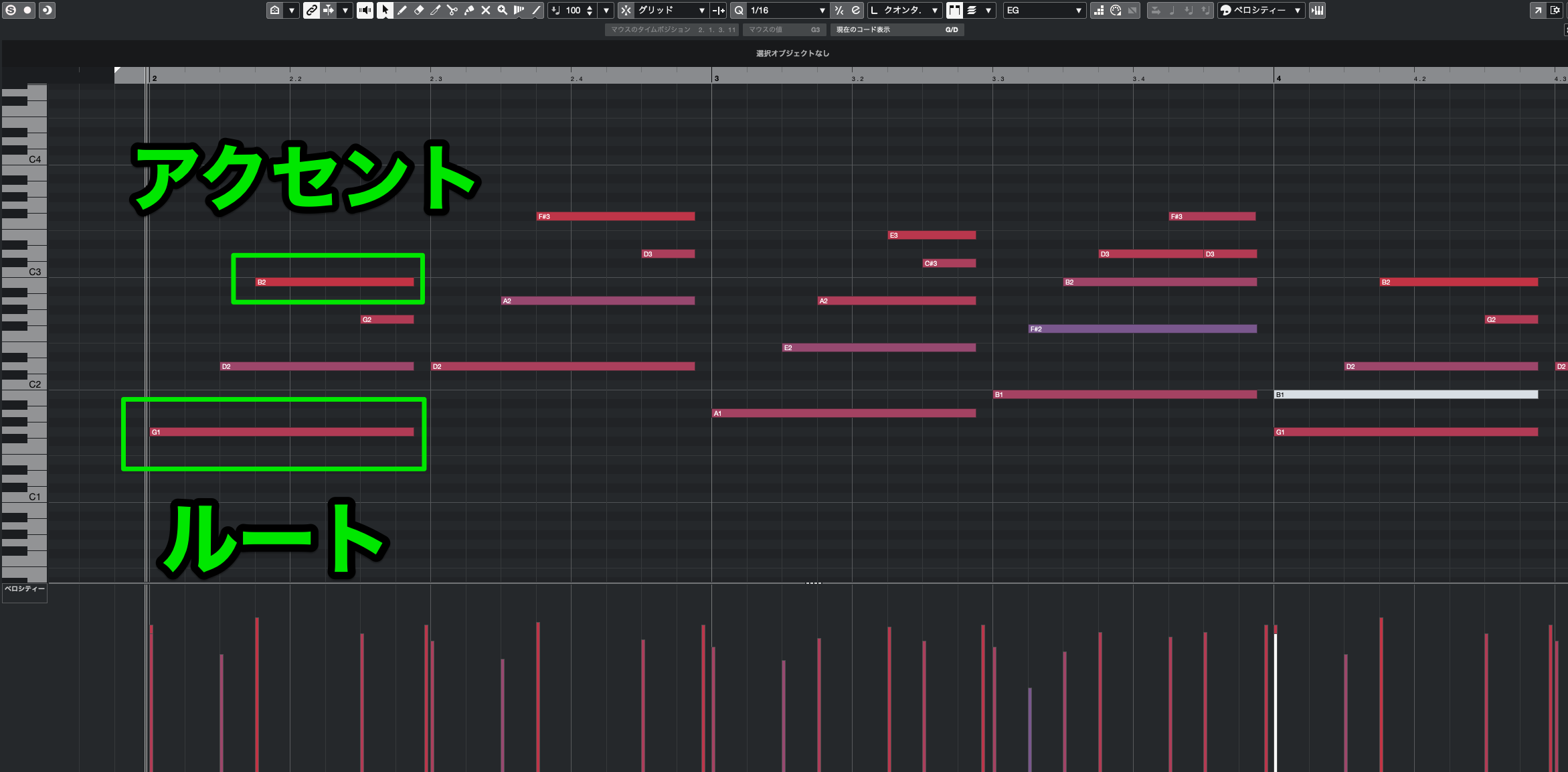
Task: Toggle the Solo Editor S button
Action: coord(11,10)
